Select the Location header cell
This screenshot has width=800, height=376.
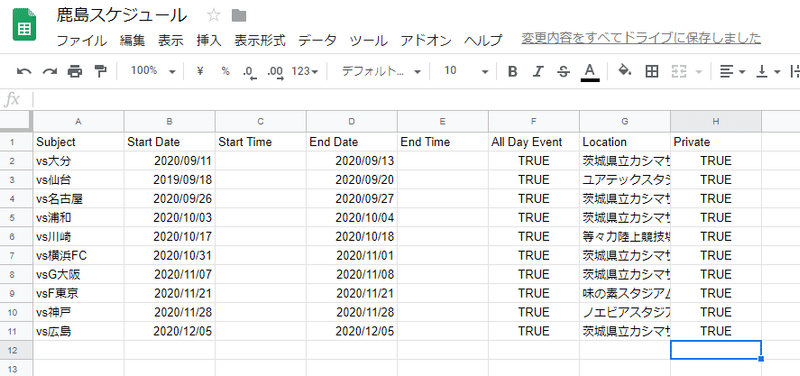625,142
